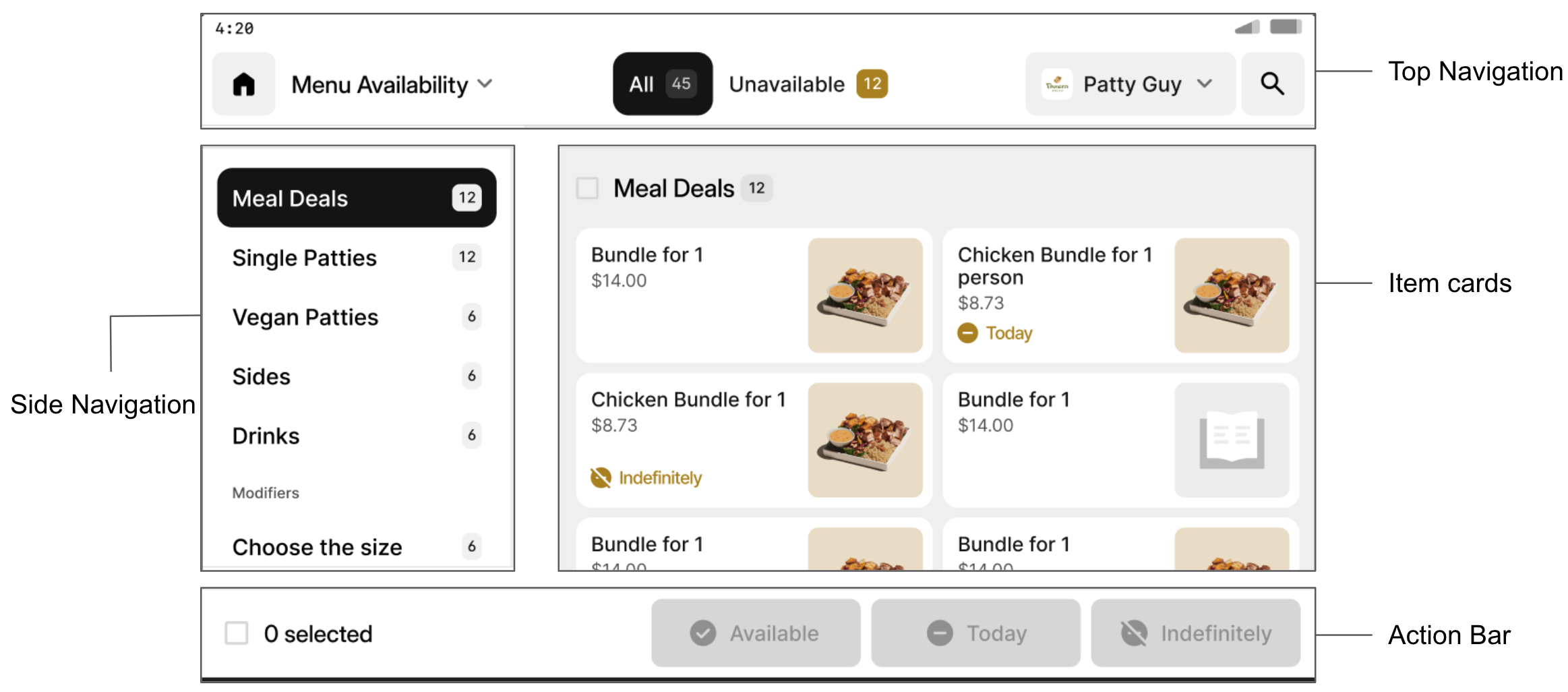This screenshot has width=1568, height=692.
Task: Click the Indefinitely crossed-out icon on Chicken Bundle
Action: click(600, 478)
